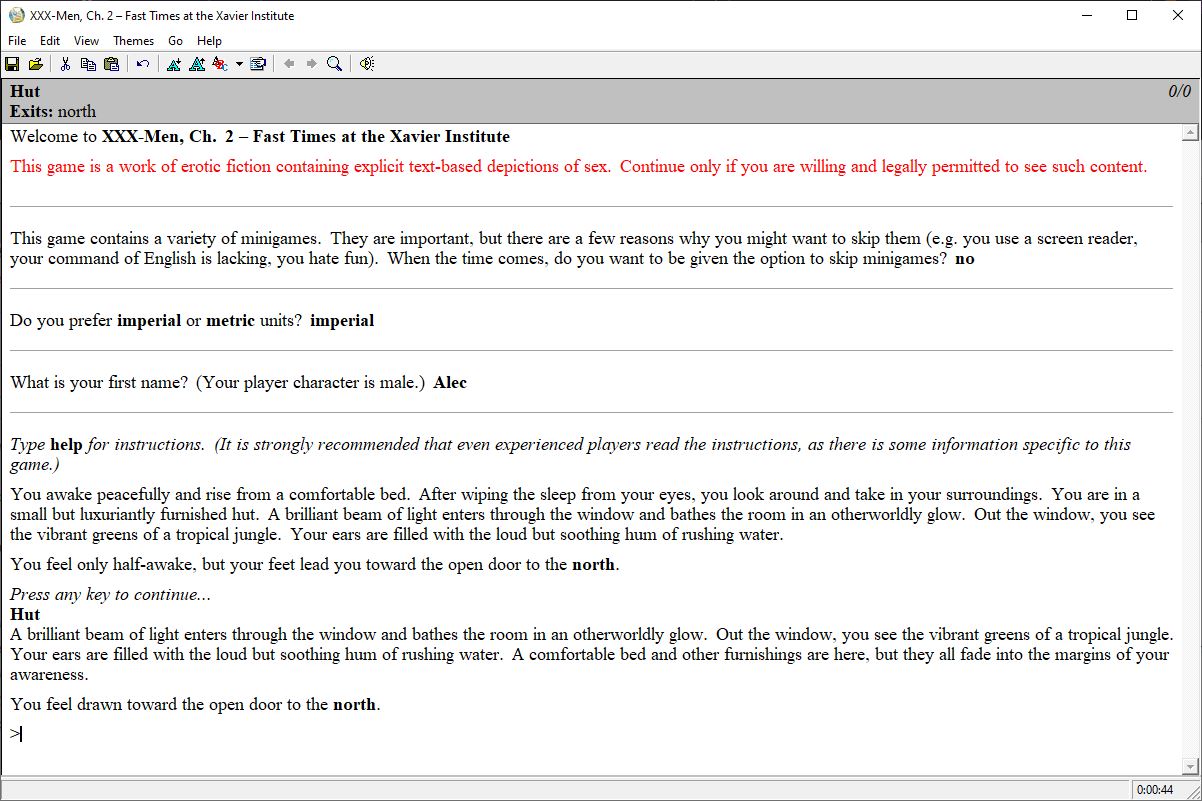
Task: Decrease font size with the A down-arrow icon
Action: (x=174, y=64)
